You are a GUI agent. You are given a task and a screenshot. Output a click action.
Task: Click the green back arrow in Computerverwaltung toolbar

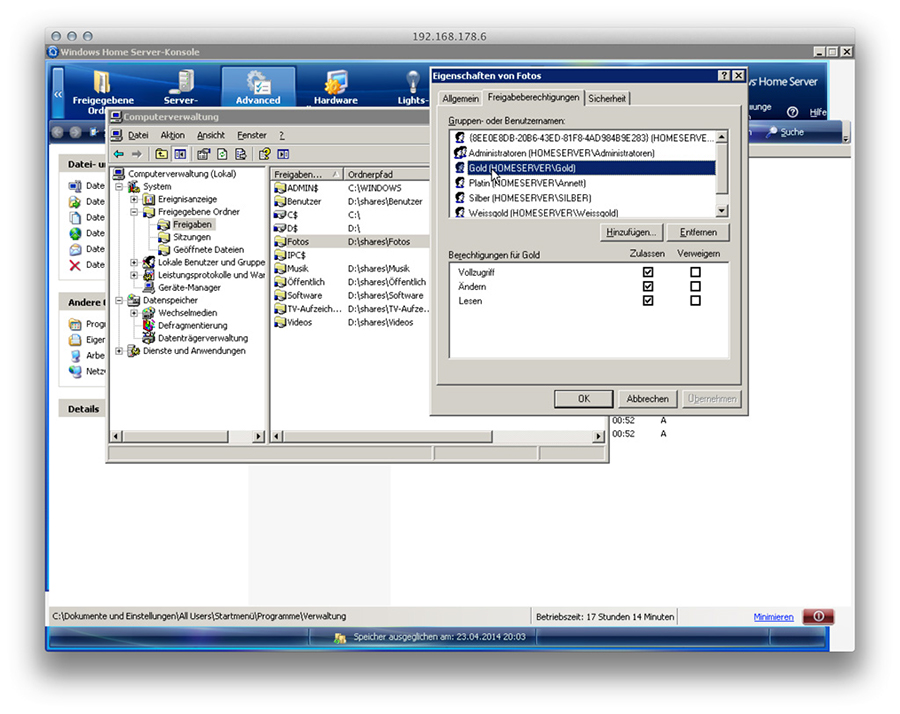119,154
